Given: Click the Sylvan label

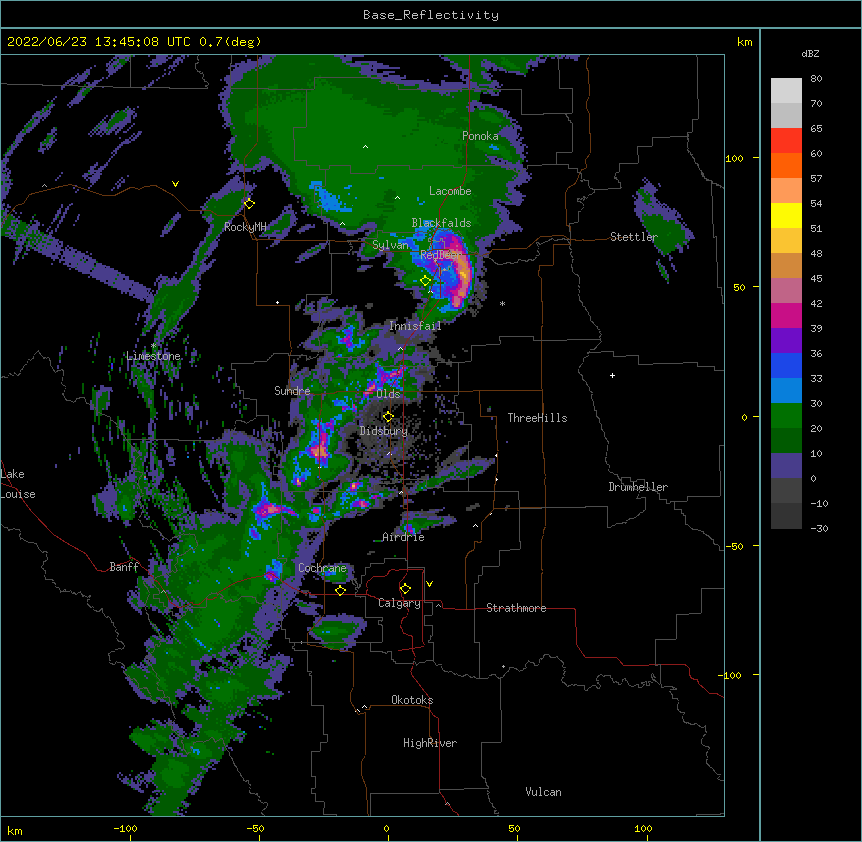Looking at the screenshot, I should [x=390, y=245].
